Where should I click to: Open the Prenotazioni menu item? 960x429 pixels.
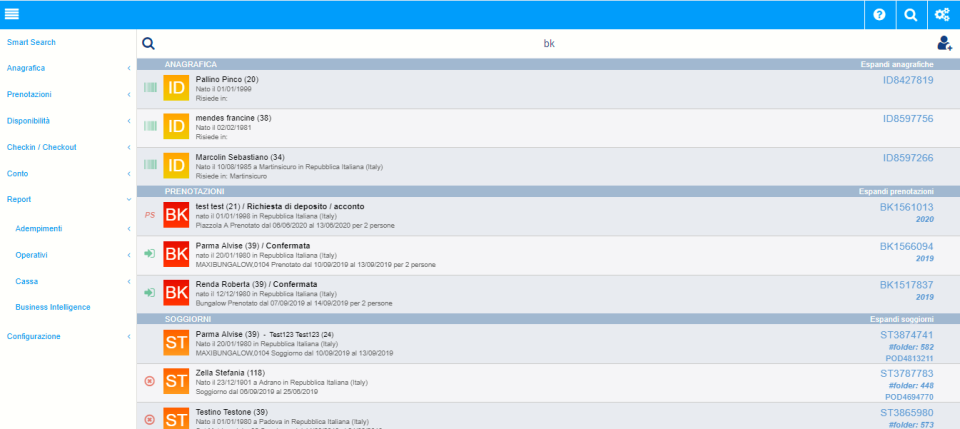pos(29,95)
